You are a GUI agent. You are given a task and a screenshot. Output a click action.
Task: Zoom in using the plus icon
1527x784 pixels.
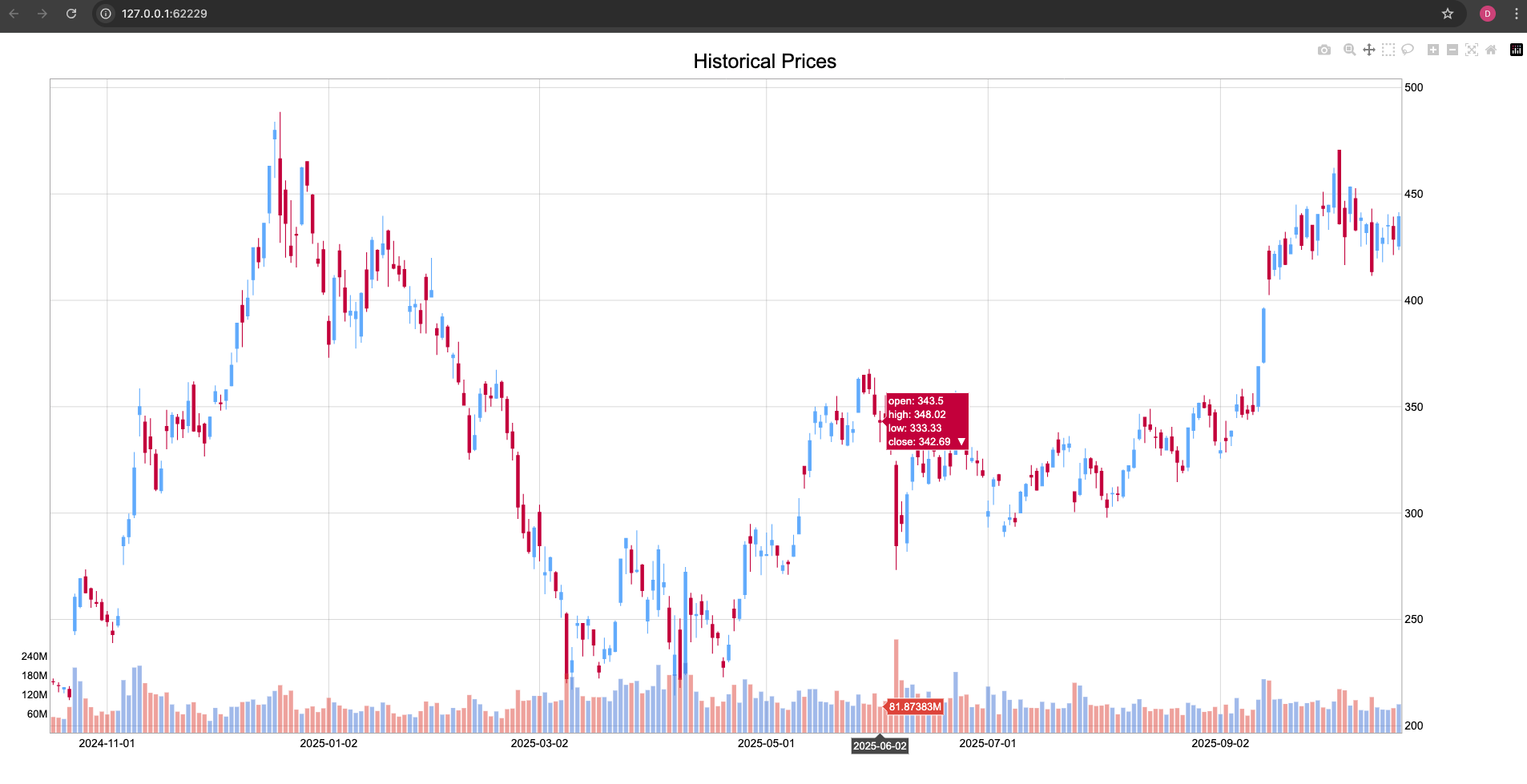coord(1433,50)
